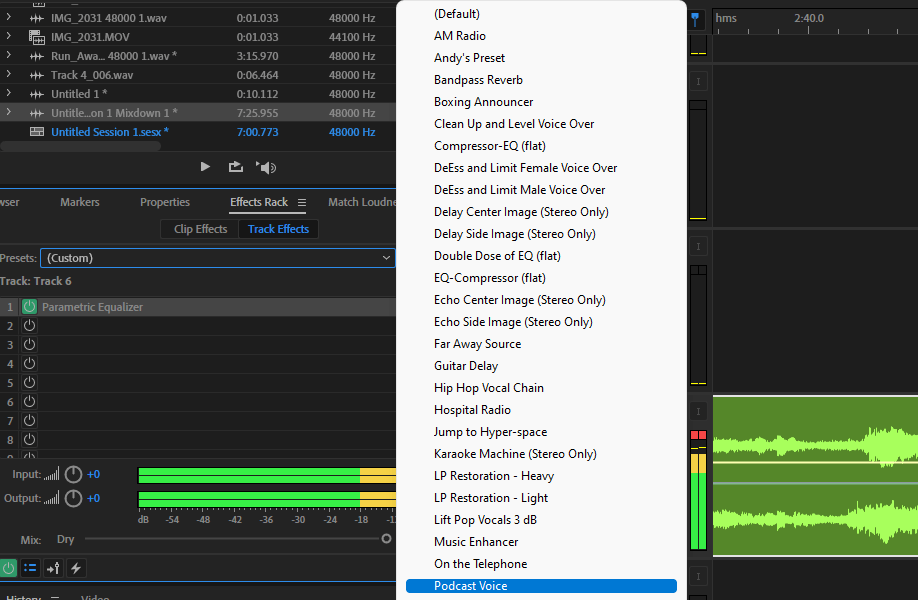Toggle power for effect slot 6

pyautogui.click(x=29, y=402)
